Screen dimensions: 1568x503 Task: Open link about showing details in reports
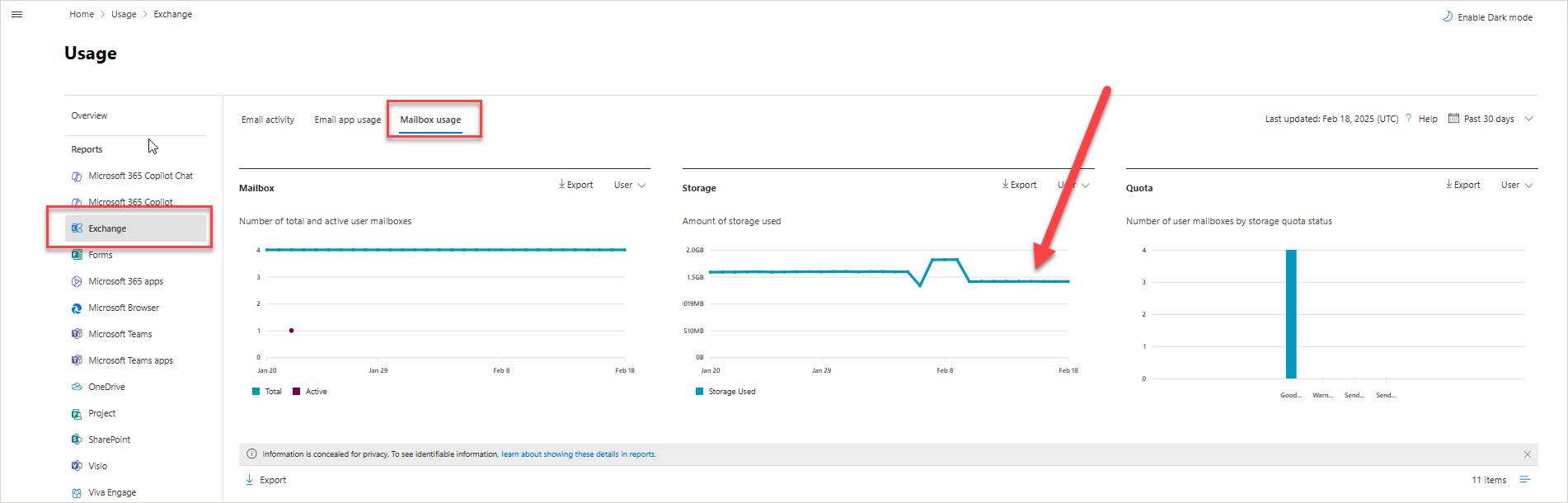pyautogui.click(x=578, y=454)
